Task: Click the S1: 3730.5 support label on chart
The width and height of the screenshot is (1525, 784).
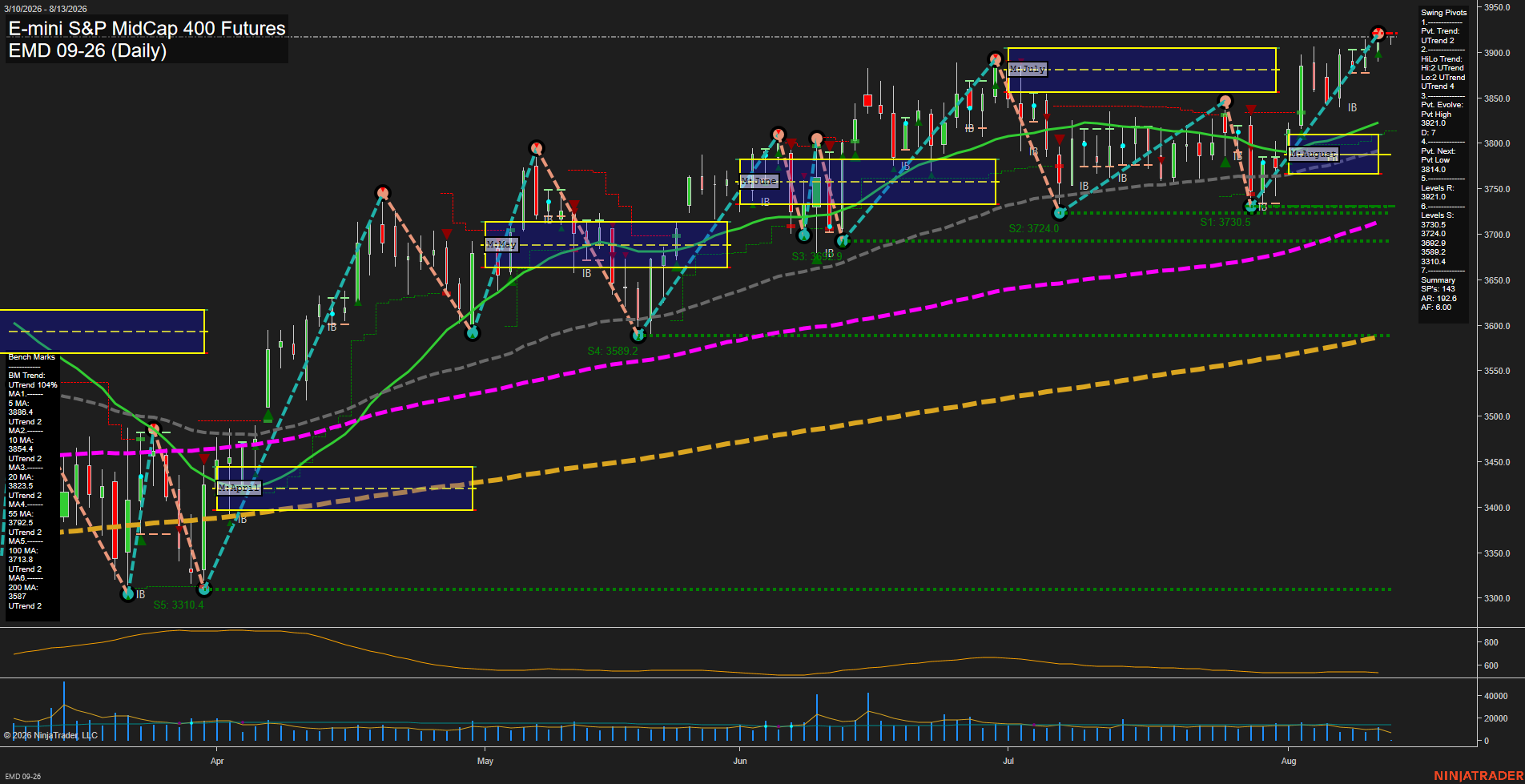Action: click(1225, 222)
